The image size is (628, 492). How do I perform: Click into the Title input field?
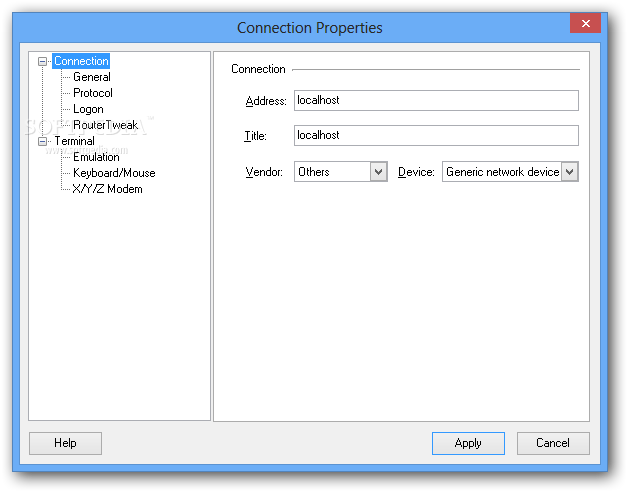click(x=436, y=135)
